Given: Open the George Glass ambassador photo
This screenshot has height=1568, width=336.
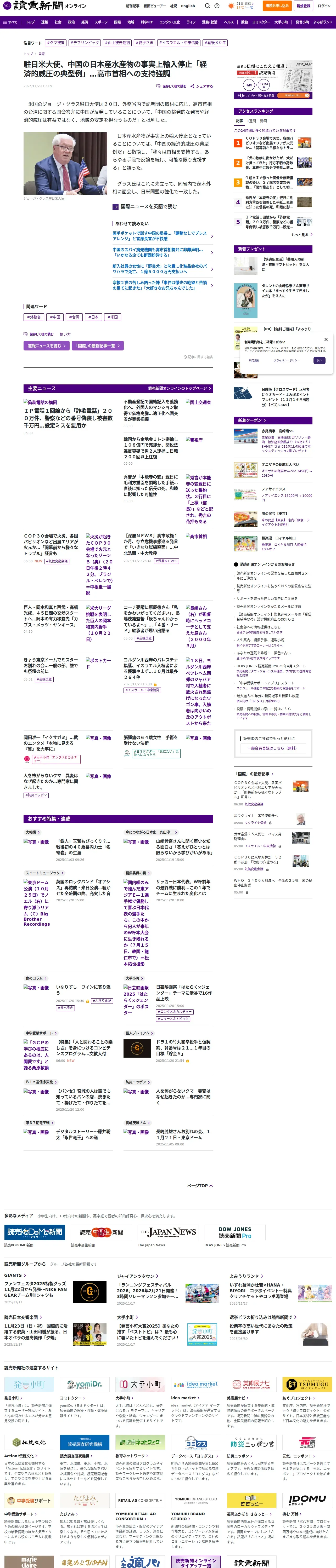Looking at the screenshot, I should (x=65, y=164).
